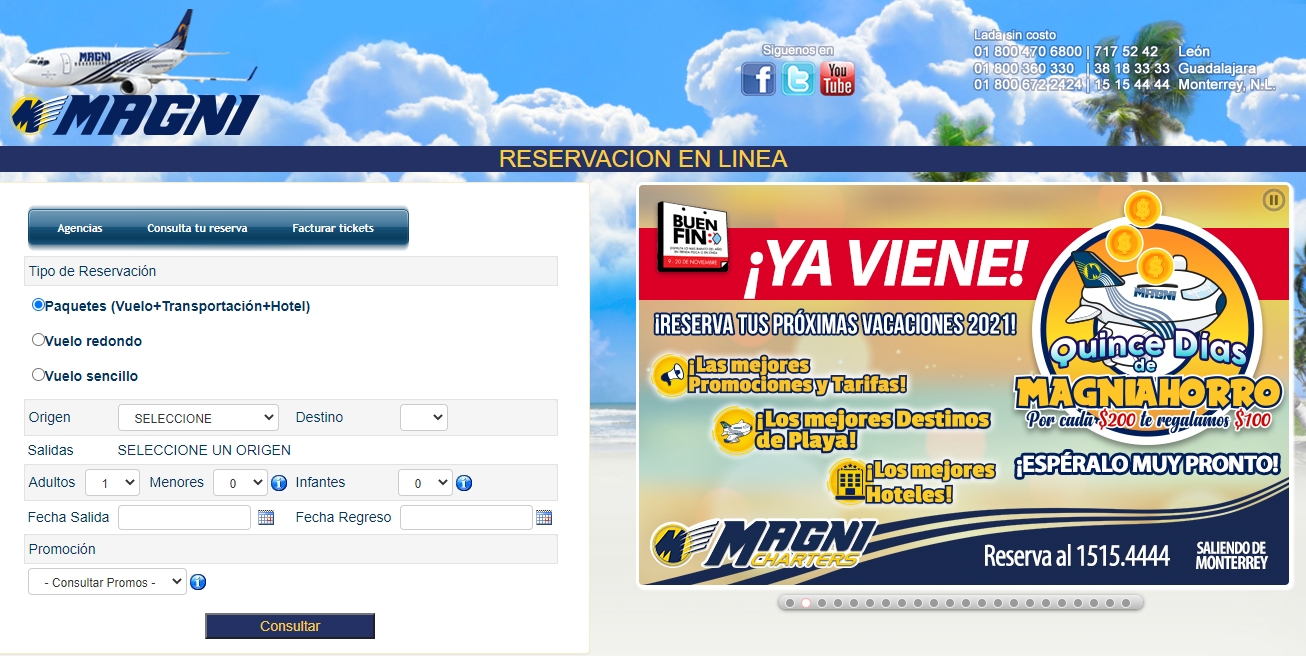This screenshot has width=1306, height=656.
Task: Click the Tipo de Reservación label
Action: tap(92, 271)
